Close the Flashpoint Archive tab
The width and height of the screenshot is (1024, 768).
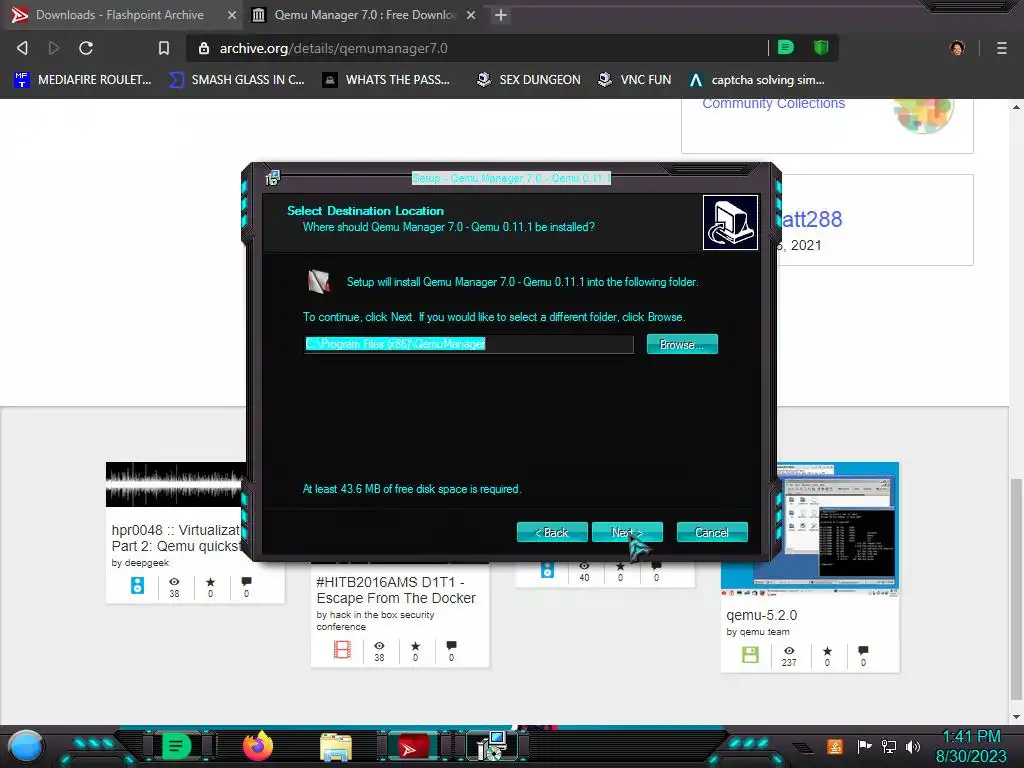[x=232, y=14]
